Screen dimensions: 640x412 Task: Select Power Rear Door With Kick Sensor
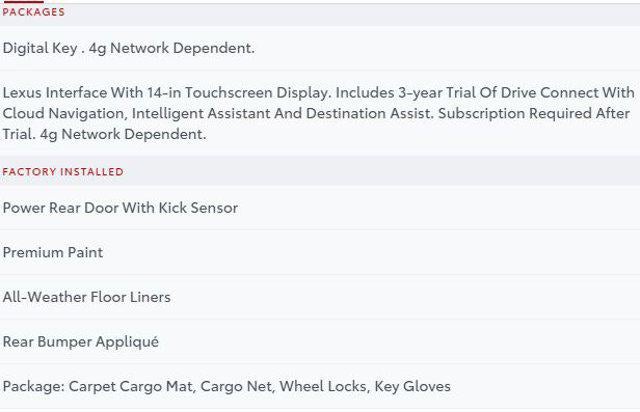pyautogui.click(x=120, y=208)
